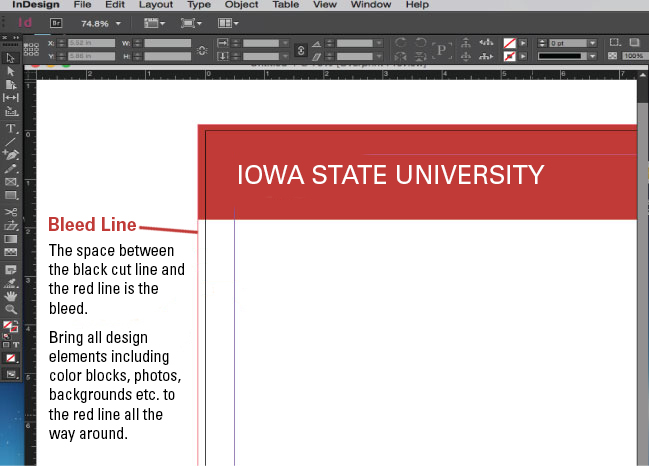
Task: Click the fill color swatch in control bar
Action: tap(510, 43)
